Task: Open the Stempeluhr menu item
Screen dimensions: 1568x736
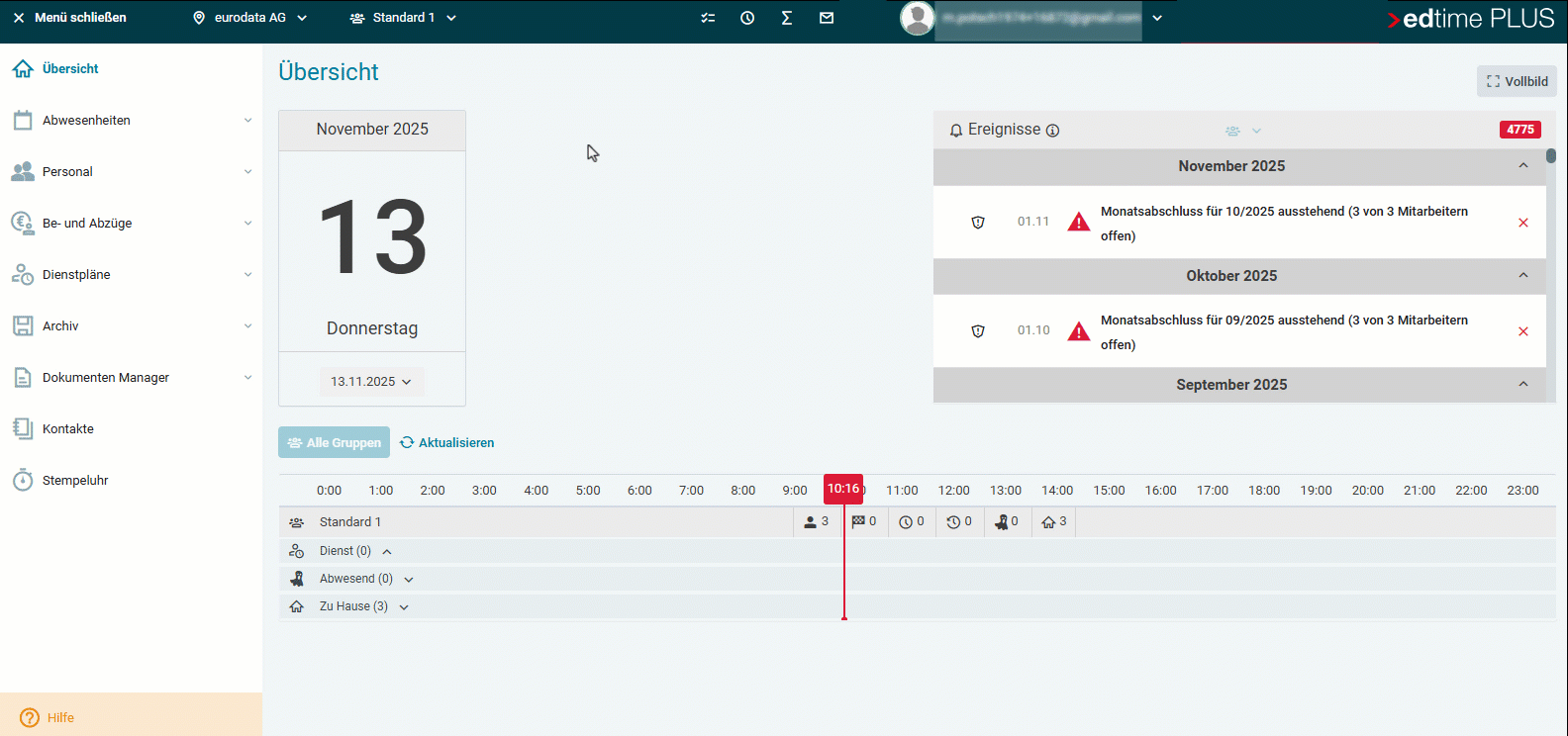Action: coord(132,481)
